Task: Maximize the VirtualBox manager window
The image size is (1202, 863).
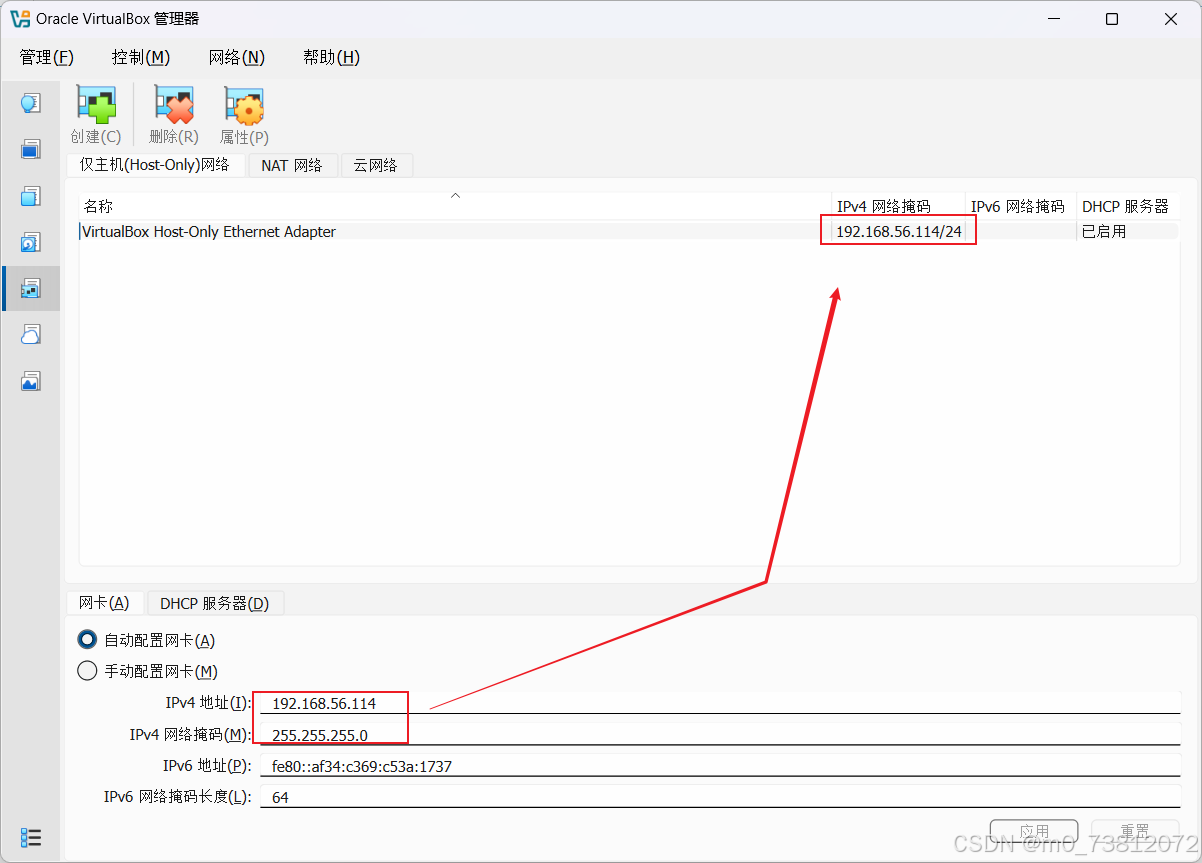Action: click(1112, 19)
